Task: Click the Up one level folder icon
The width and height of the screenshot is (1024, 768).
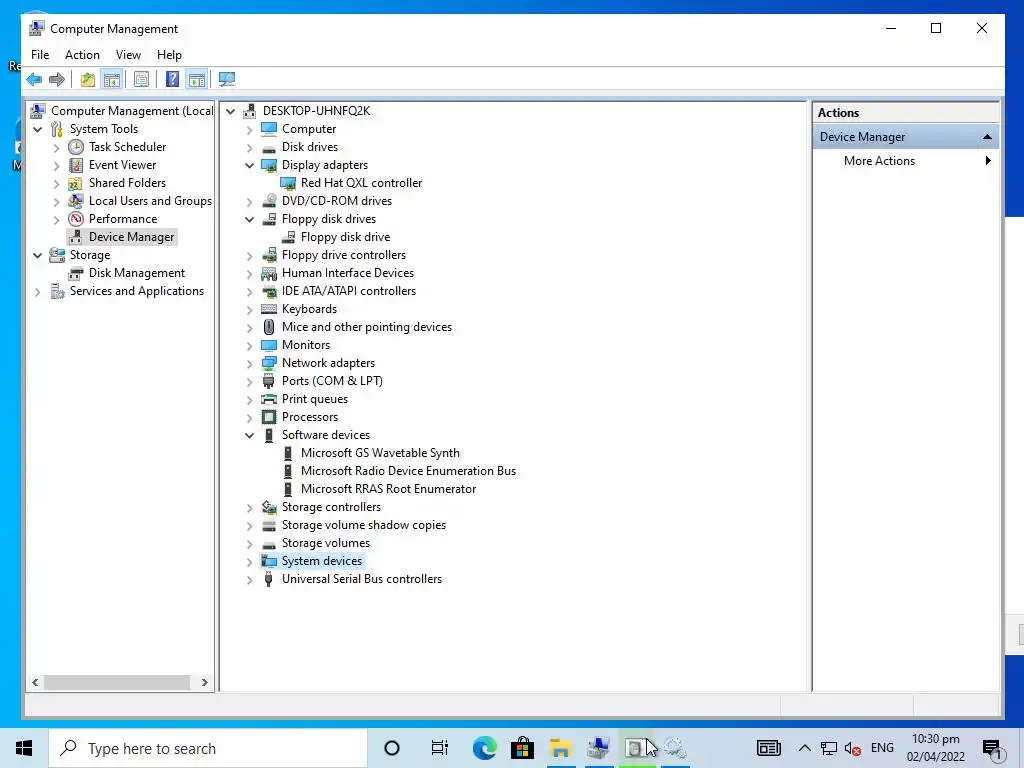Action: tap(88, 80)
